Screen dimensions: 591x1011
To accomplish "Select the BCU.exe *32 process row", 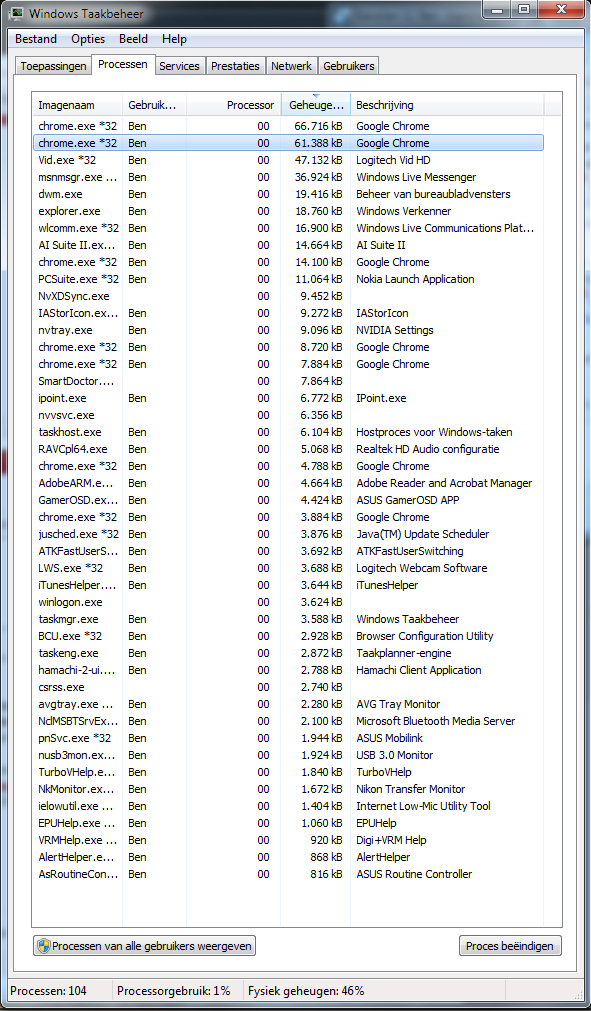I will 288,636.
